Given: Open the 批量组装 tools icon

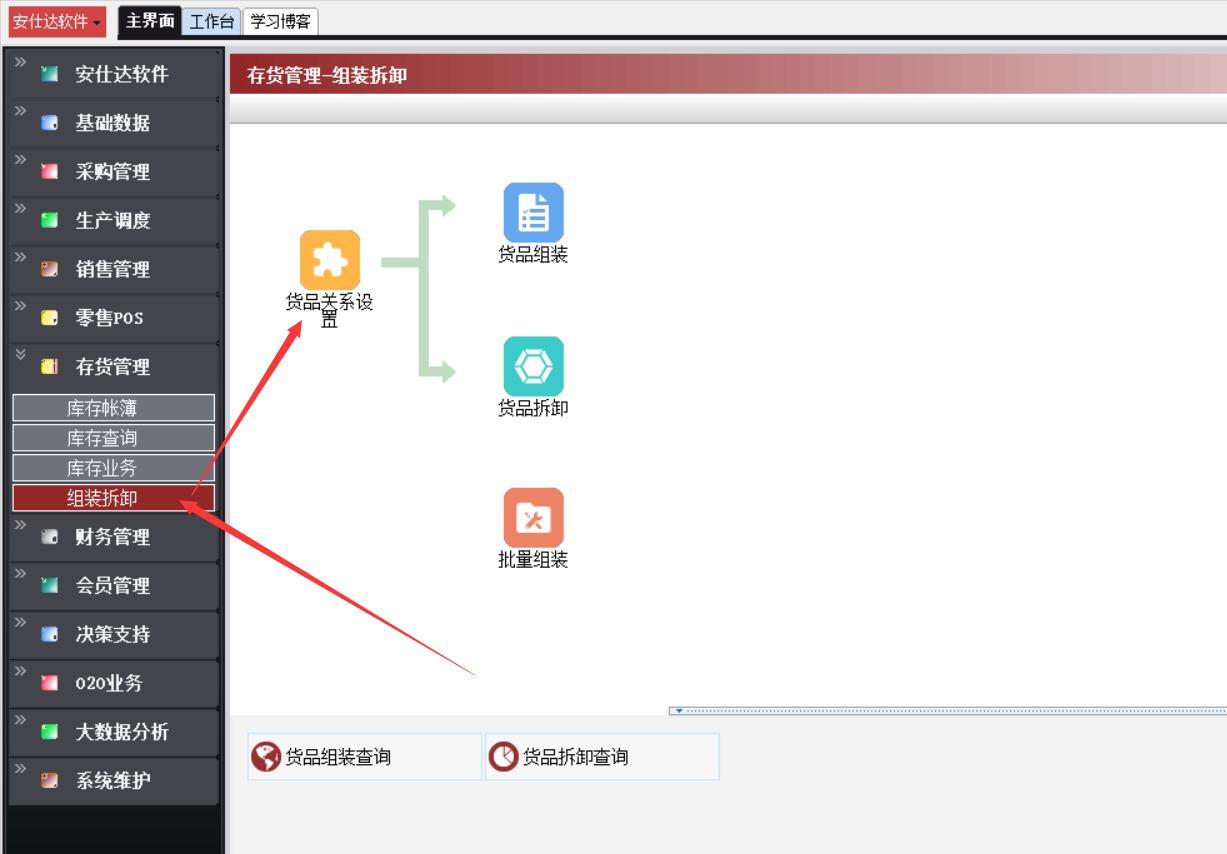Looking at the screenshot, I should (533, 518).
